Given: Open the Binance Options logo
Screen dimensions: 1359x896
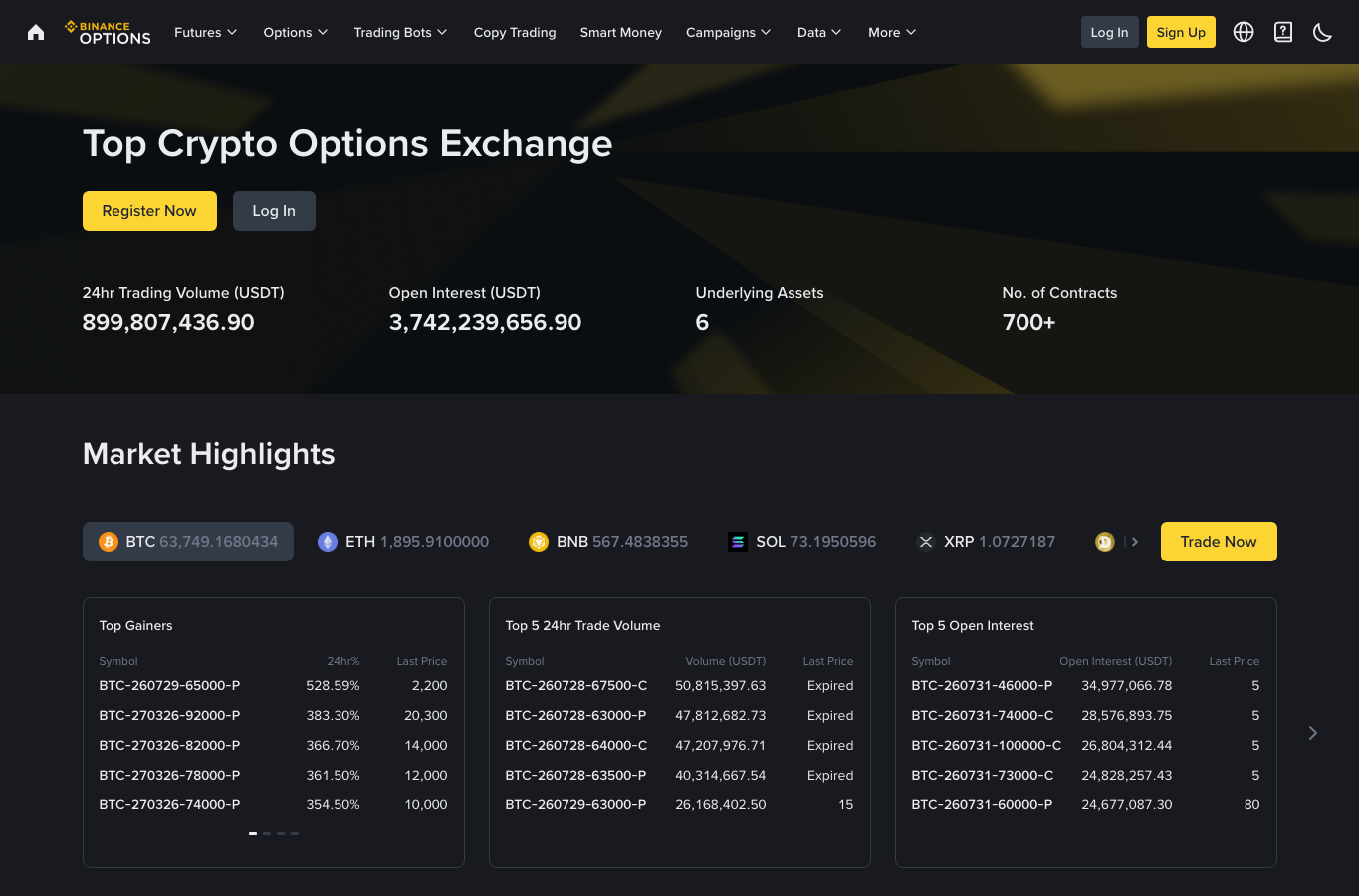Looking at the screenshot, I should (108, 33).
